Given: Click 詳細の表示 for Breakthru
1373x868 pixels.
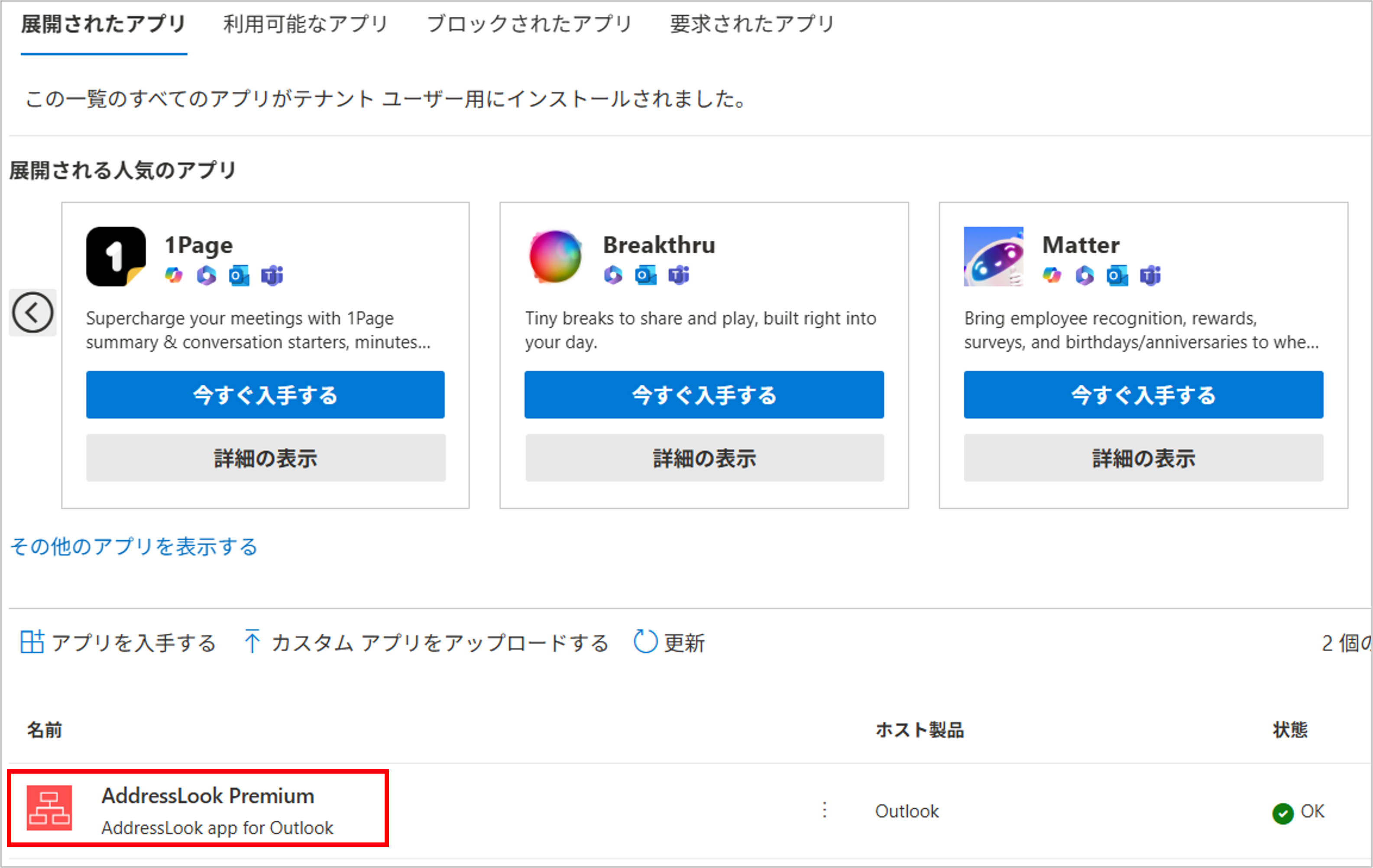Looking at the screenshot, I should [x=704, y=458].
